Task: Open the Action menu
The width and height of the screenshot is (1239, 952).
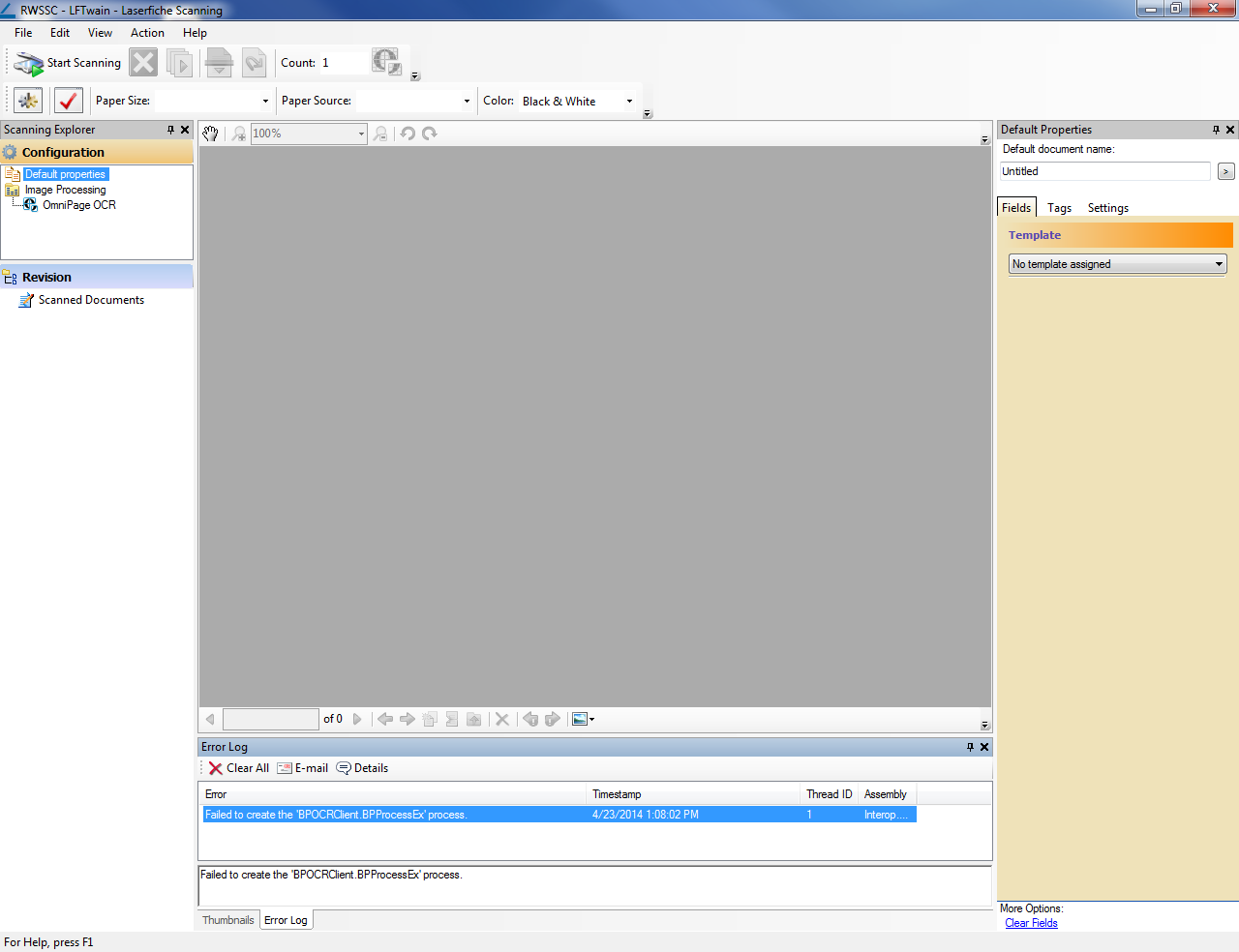Action: tap(147, 33)
